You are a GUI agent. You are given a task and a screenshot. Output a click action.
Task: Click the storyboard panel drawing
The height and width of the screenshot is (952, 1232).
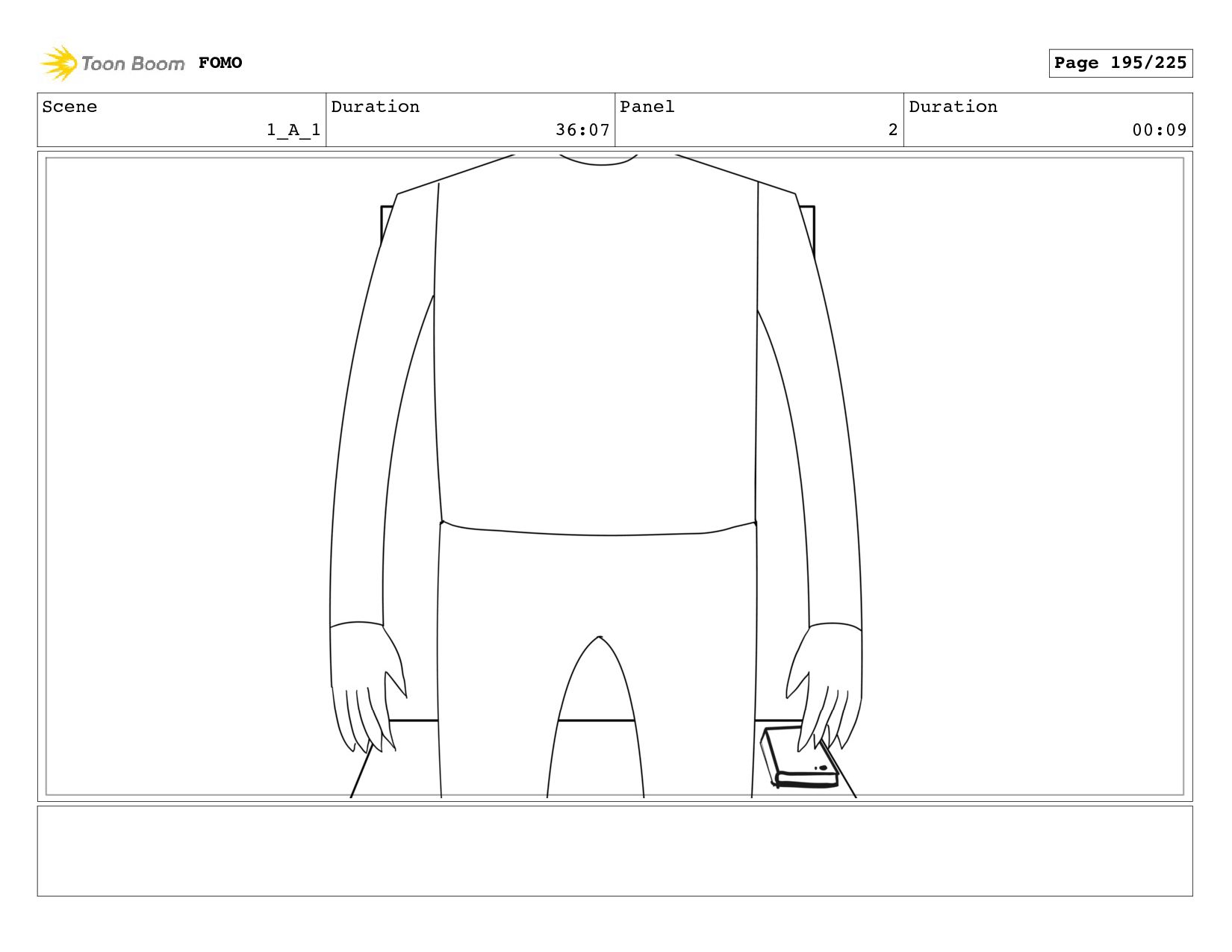pos(615,476)
